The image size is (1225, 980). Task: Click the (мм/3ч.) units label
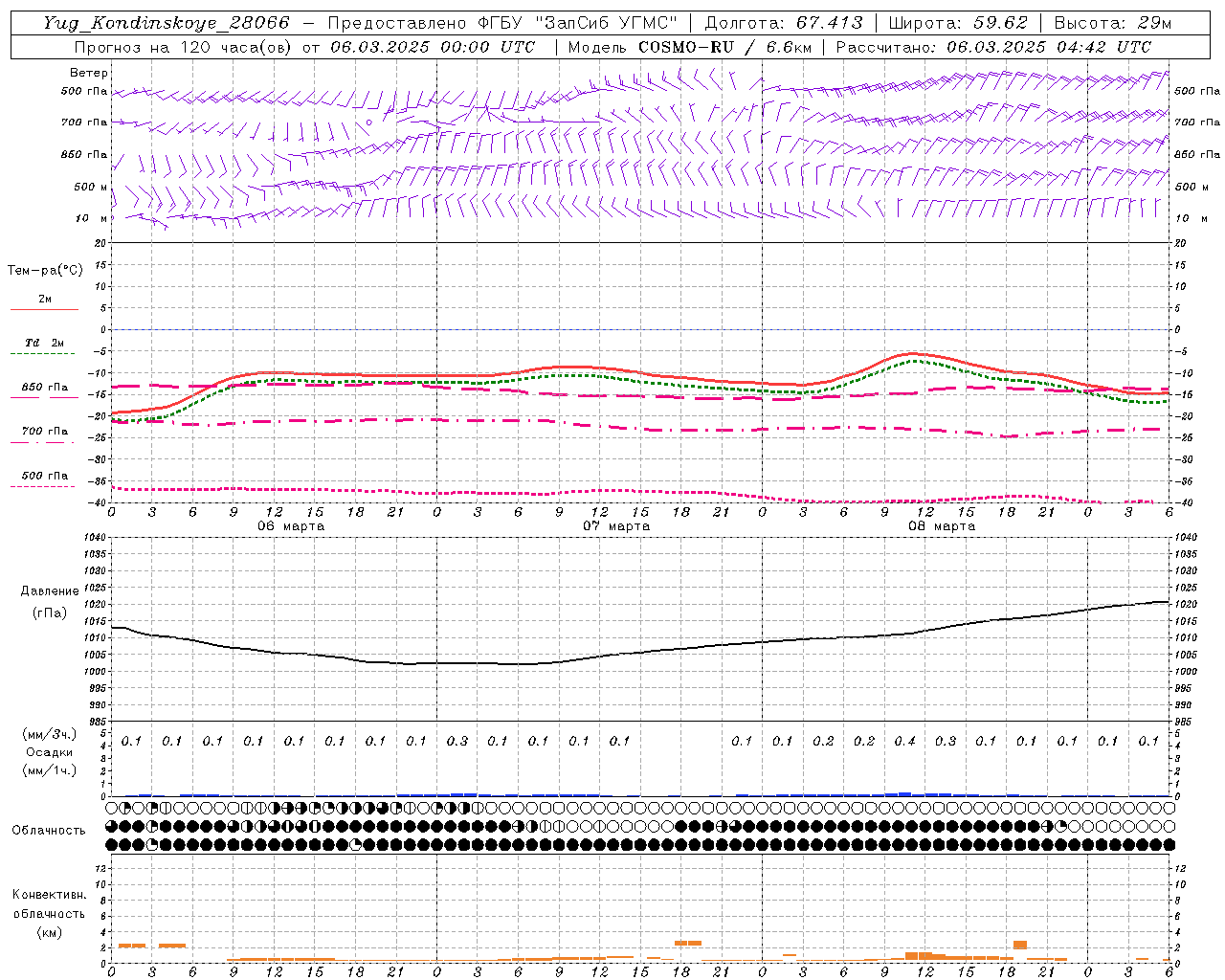pyautogui.click(x=50, y=734)
